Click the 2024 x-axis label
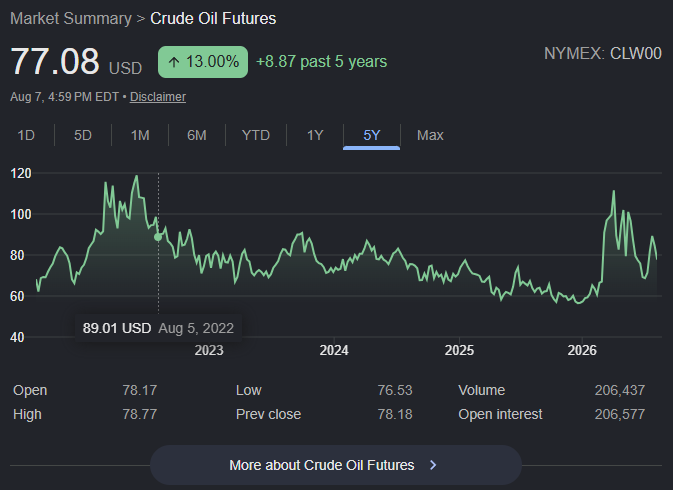 [334, 351]
